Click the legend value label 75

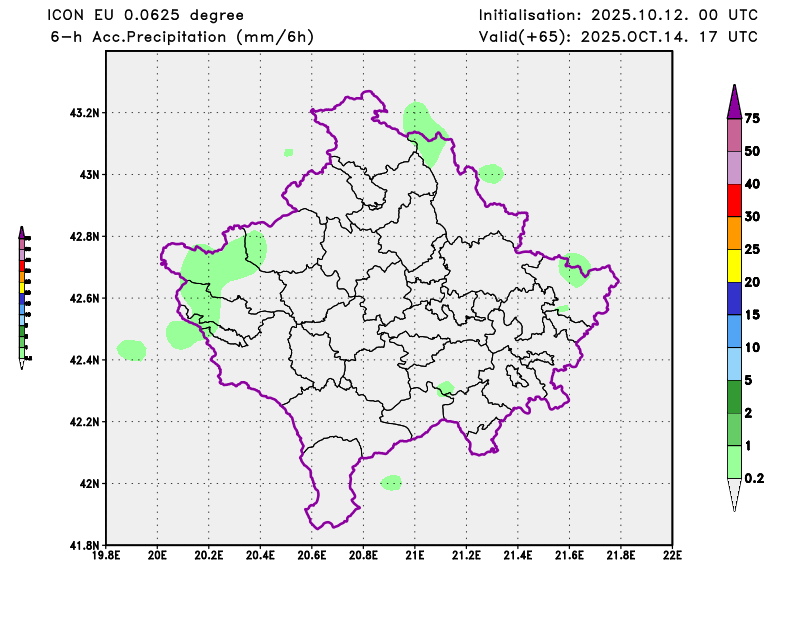(753, 118)
